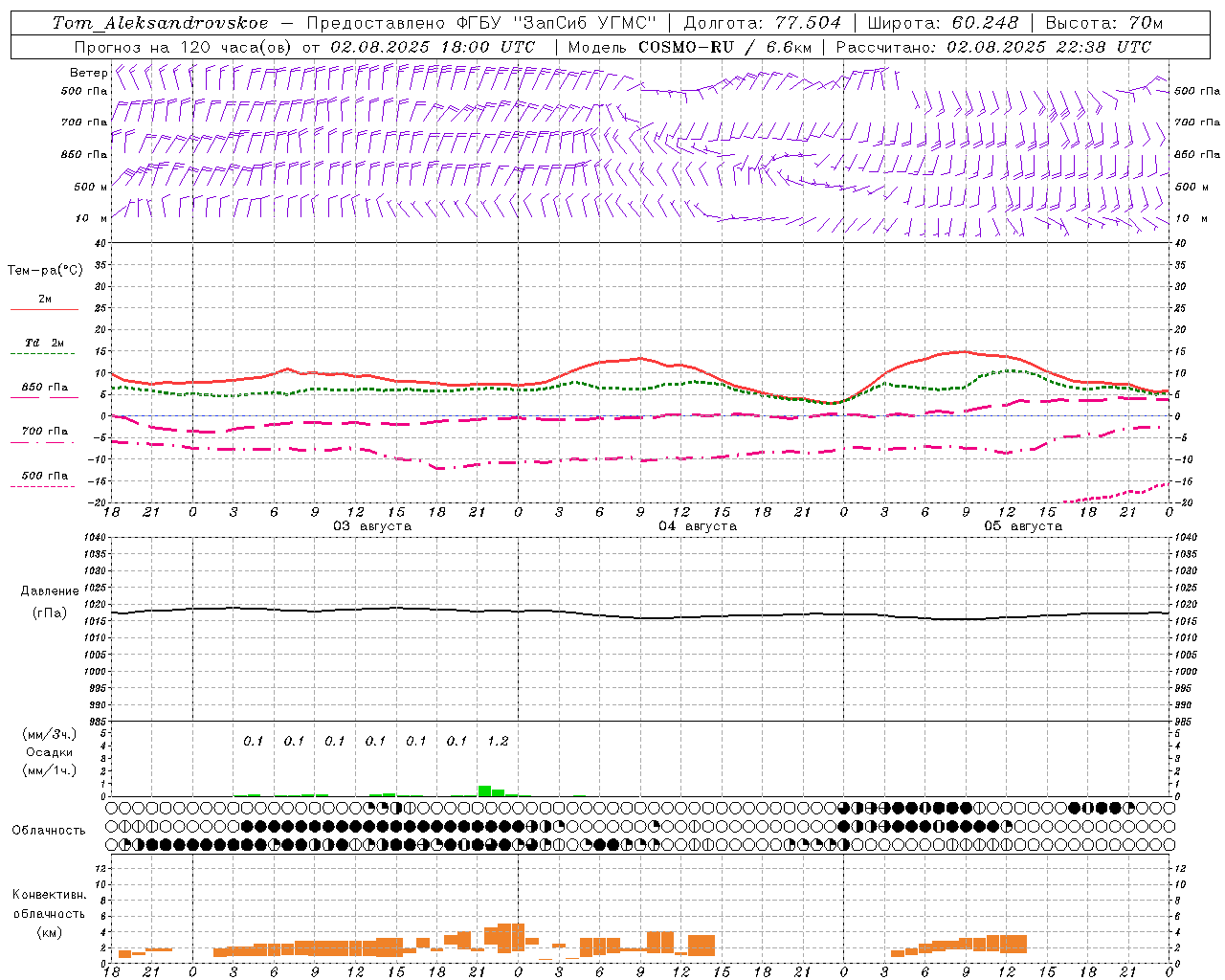Click the 1.2 precipitation value
Image resolution: width=1225 pixels, height=980 pixels.
[498, 741]
